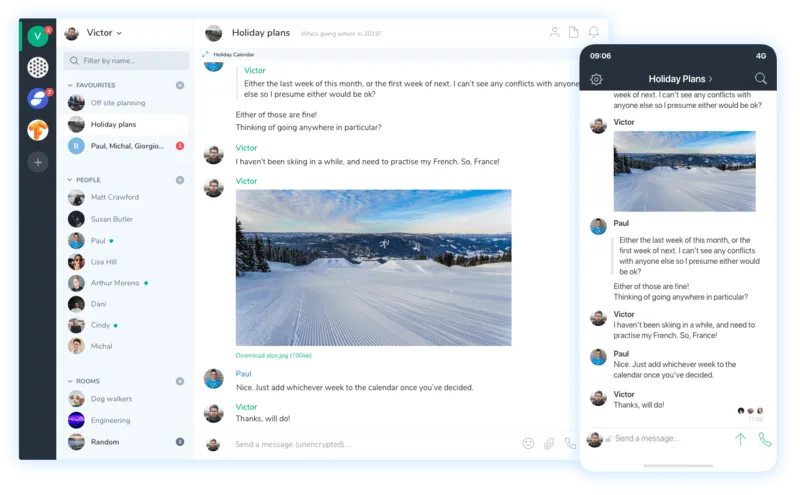Open the Off site planning room
The width and height of the screenshot is (800, 495).
click(118, 103)
